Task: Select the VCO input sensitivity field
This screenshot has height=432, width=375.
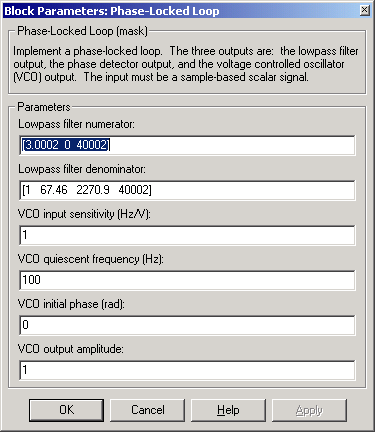Action: pos(187,235)
